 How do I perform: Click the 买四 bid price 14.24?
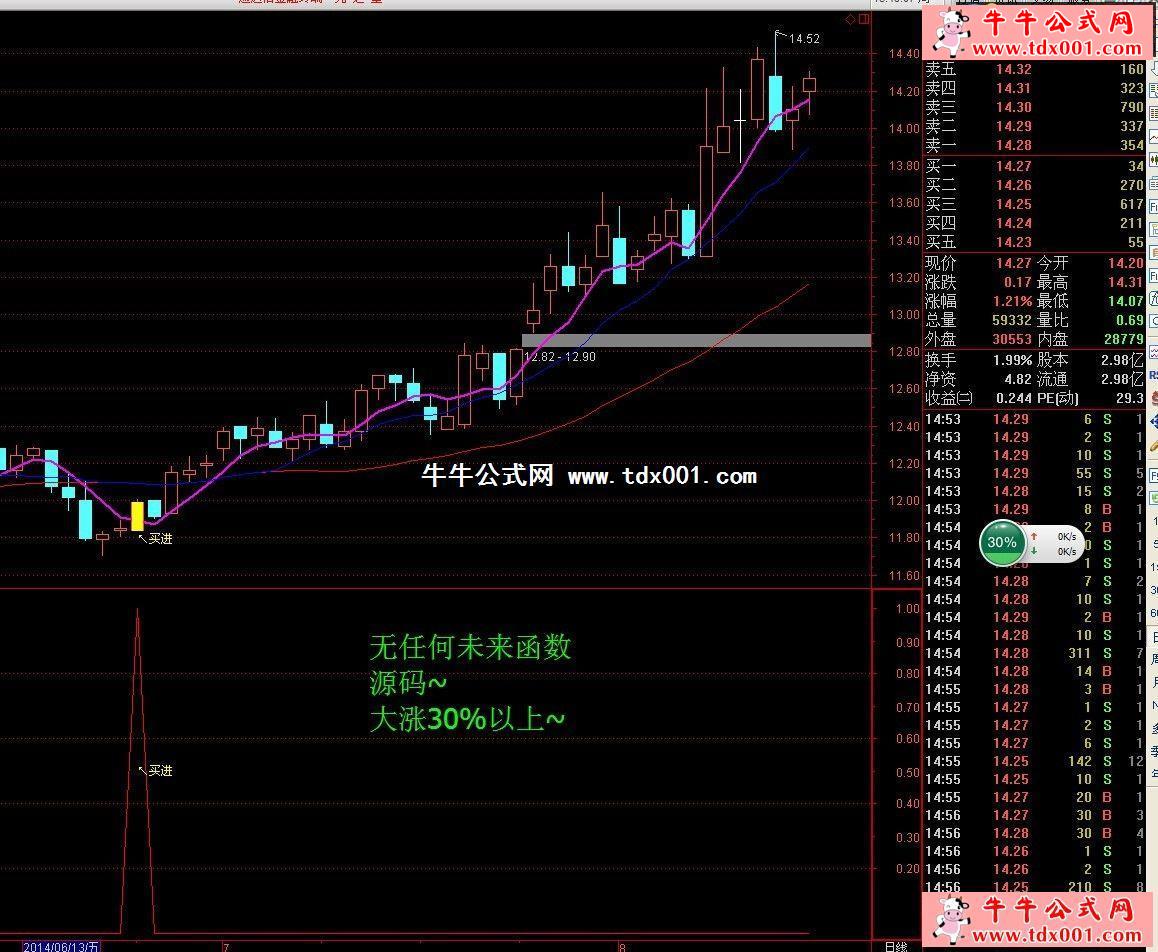tap(1013, 223)
